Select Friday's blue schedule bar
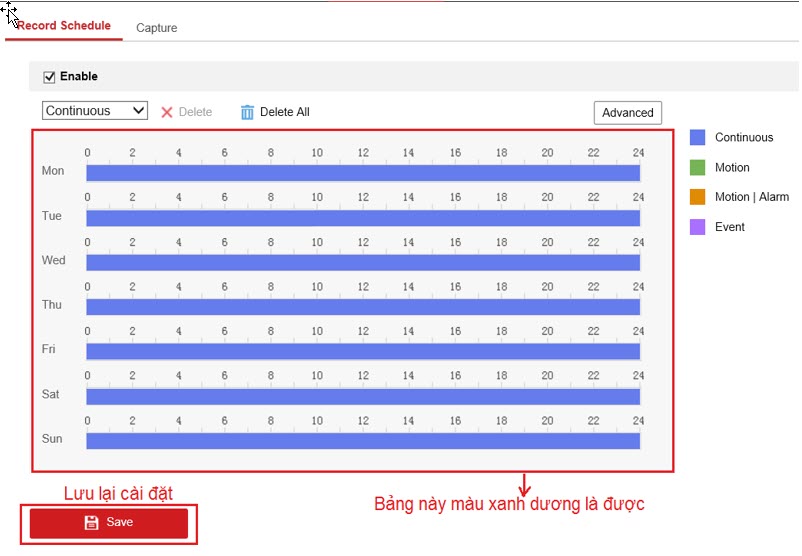 point(362,351)
